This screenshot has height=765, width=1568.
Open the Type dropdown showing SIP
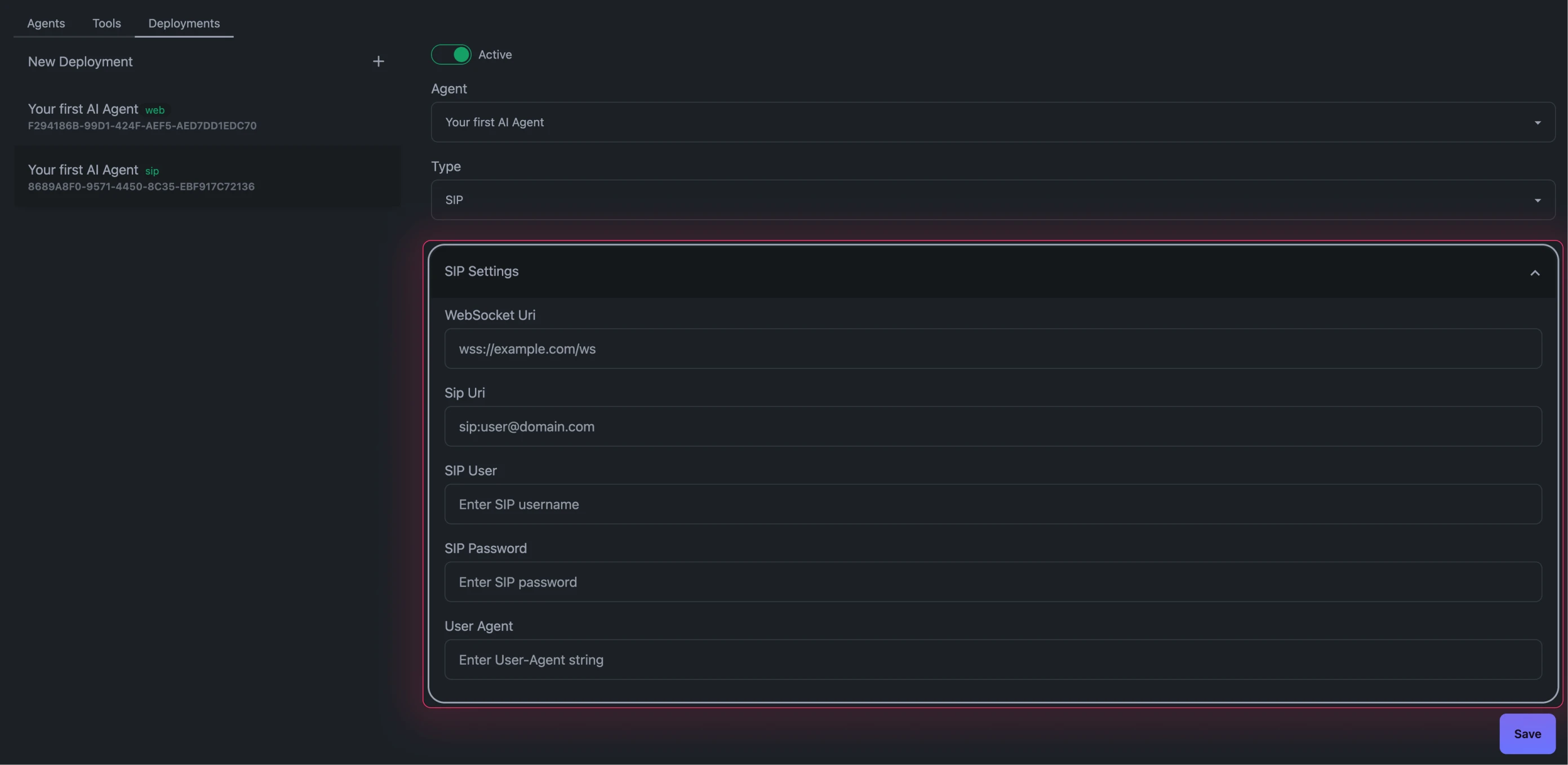click(x=992, y=200)
